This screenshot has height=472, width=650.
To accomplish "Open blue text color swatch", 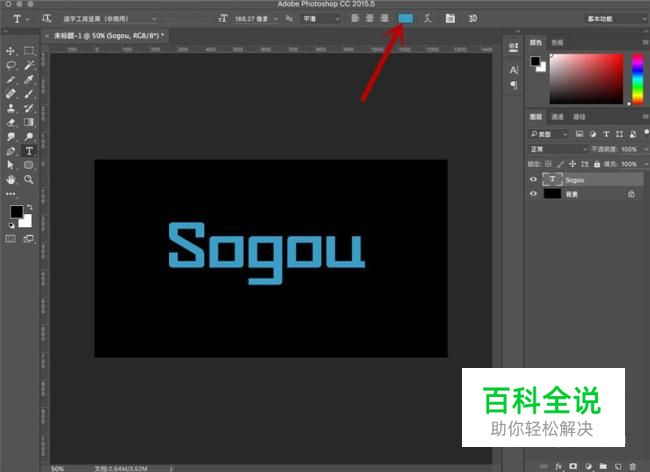I will coord(406,18).
